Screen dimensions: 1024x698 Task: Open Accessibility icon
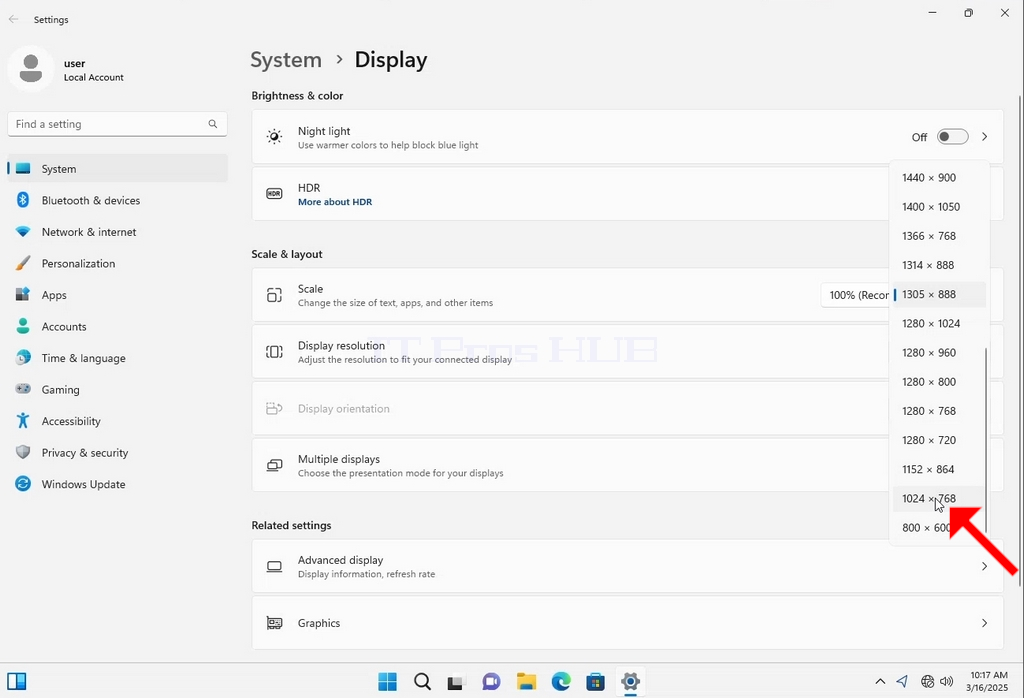point(23,420)
